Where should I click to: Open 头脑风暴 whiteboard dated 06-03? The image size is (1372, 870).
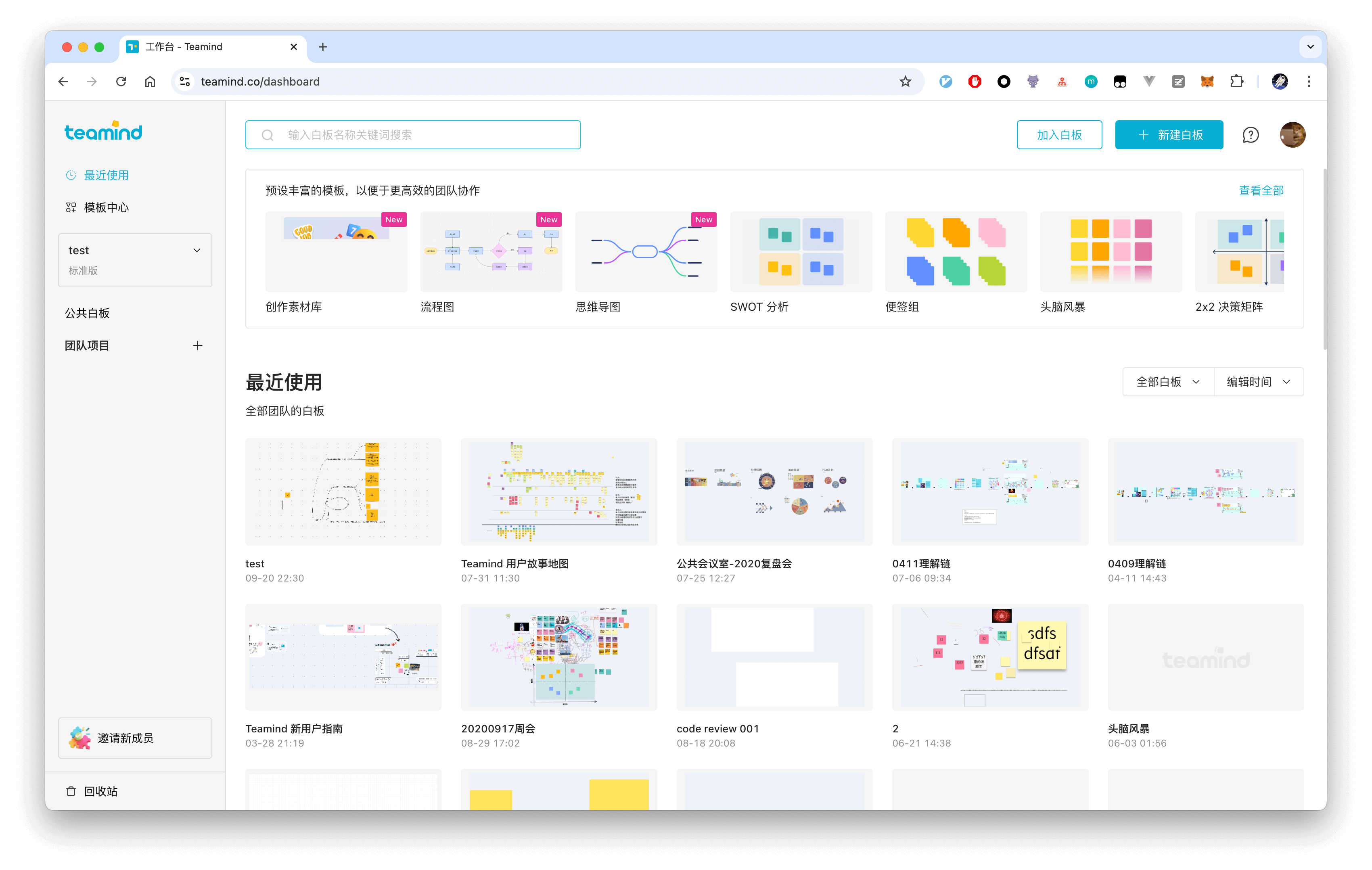tap(1206, 657)
